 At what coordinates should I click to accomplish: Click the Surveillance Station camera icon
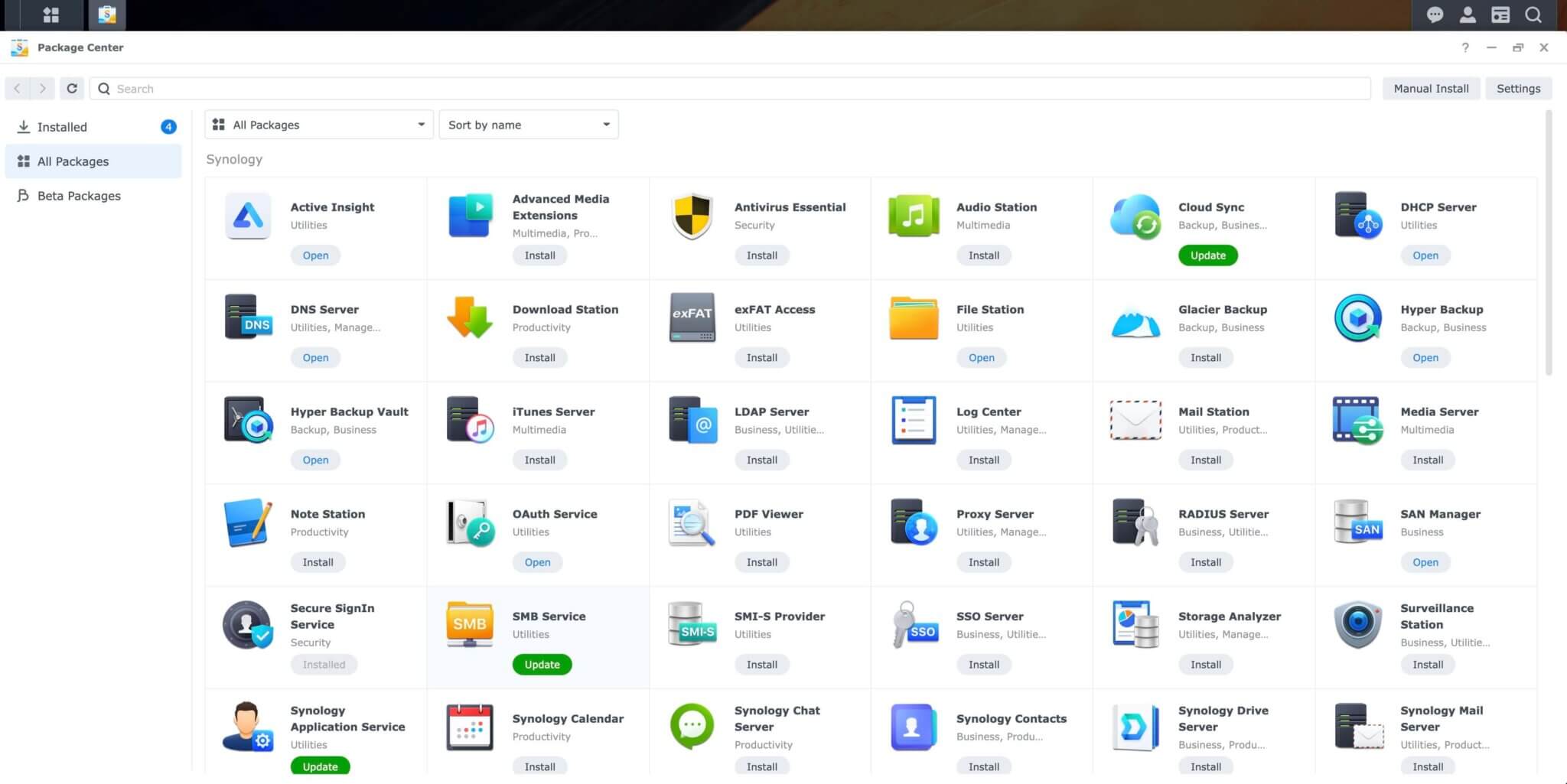(x=1358, y=624)
